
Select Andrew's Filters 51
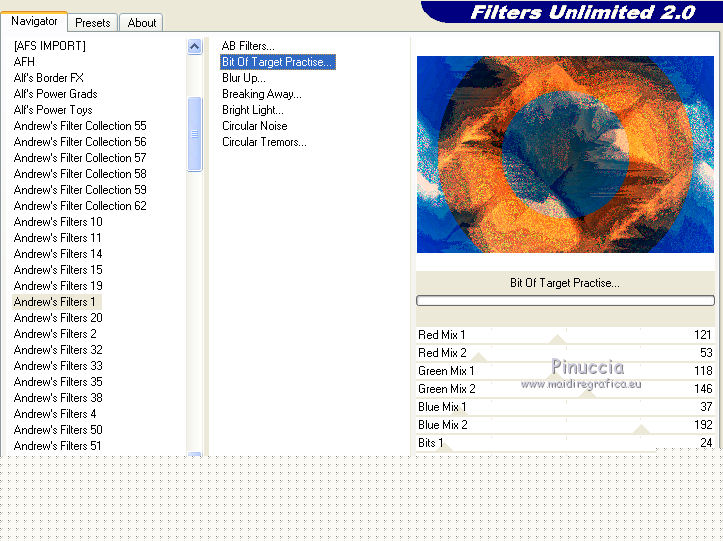pyautogui.click(x=58, y=446)
